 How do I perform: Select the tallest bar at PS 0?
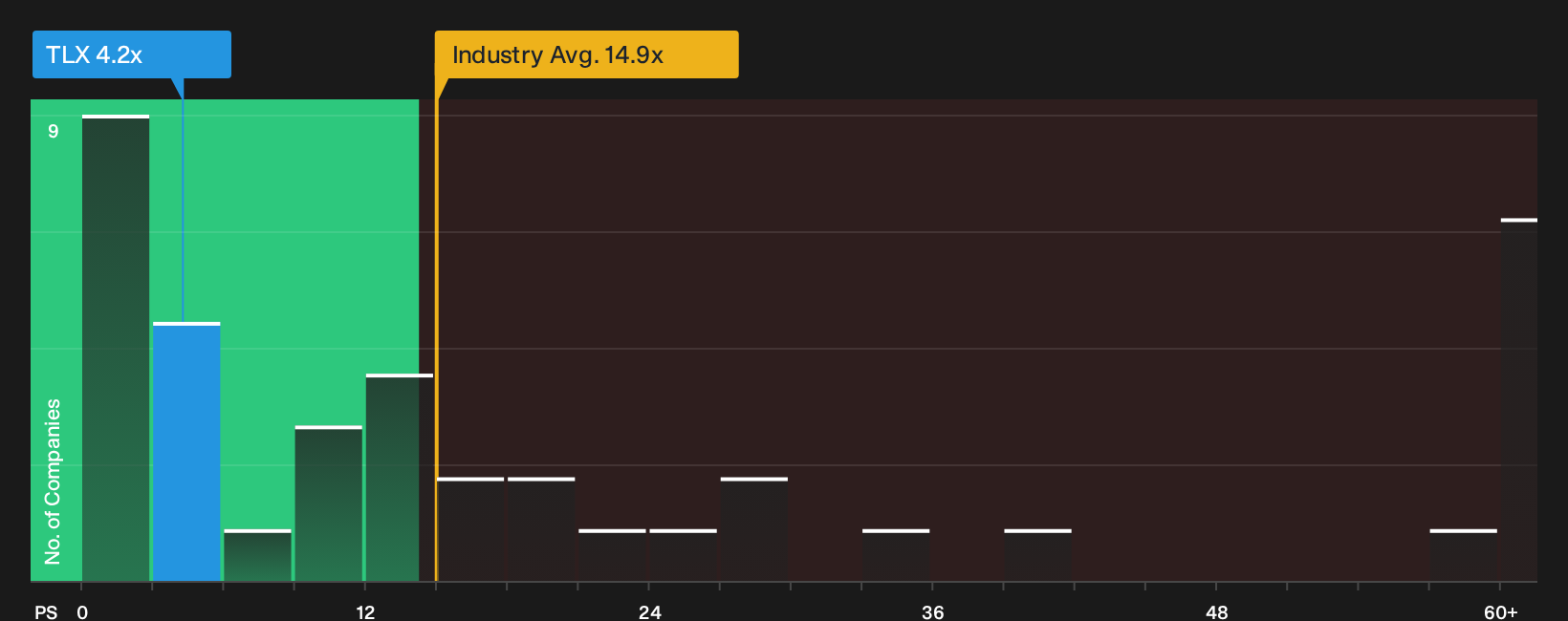coord(116,348)
